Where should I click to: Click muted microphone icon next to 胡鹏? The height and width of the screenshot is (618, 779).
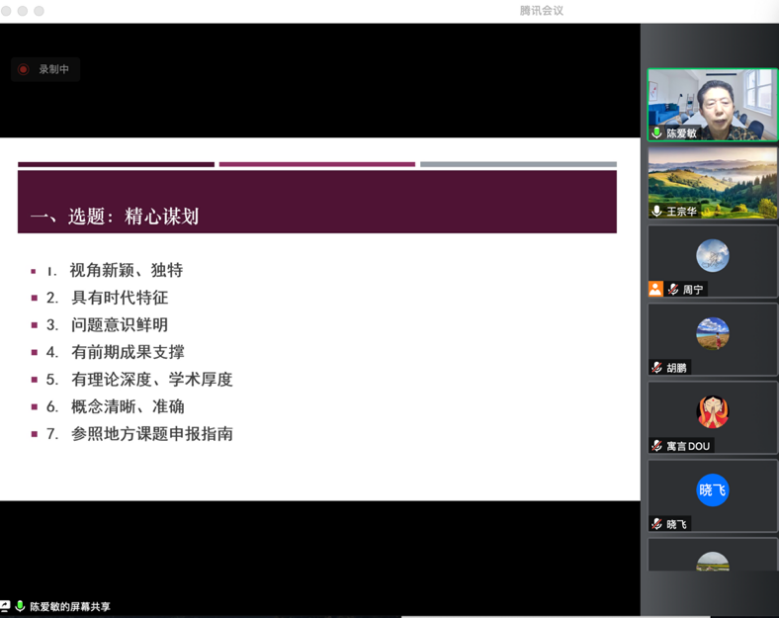click(x=657, y=367)
